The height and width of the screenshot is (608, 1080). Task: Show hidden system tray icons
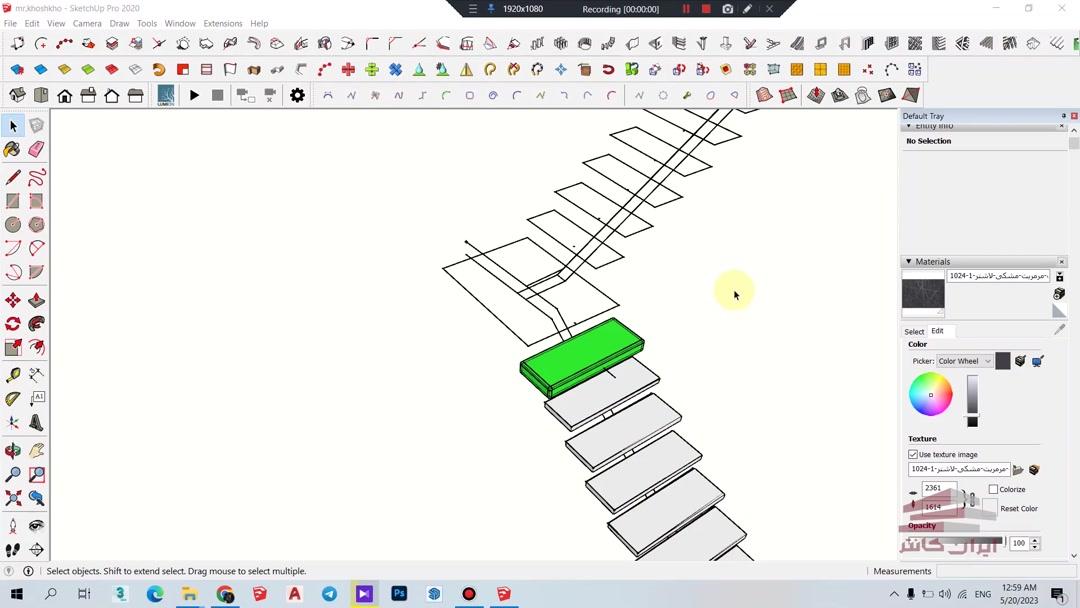pyautogui.click(x=894, y=594)
